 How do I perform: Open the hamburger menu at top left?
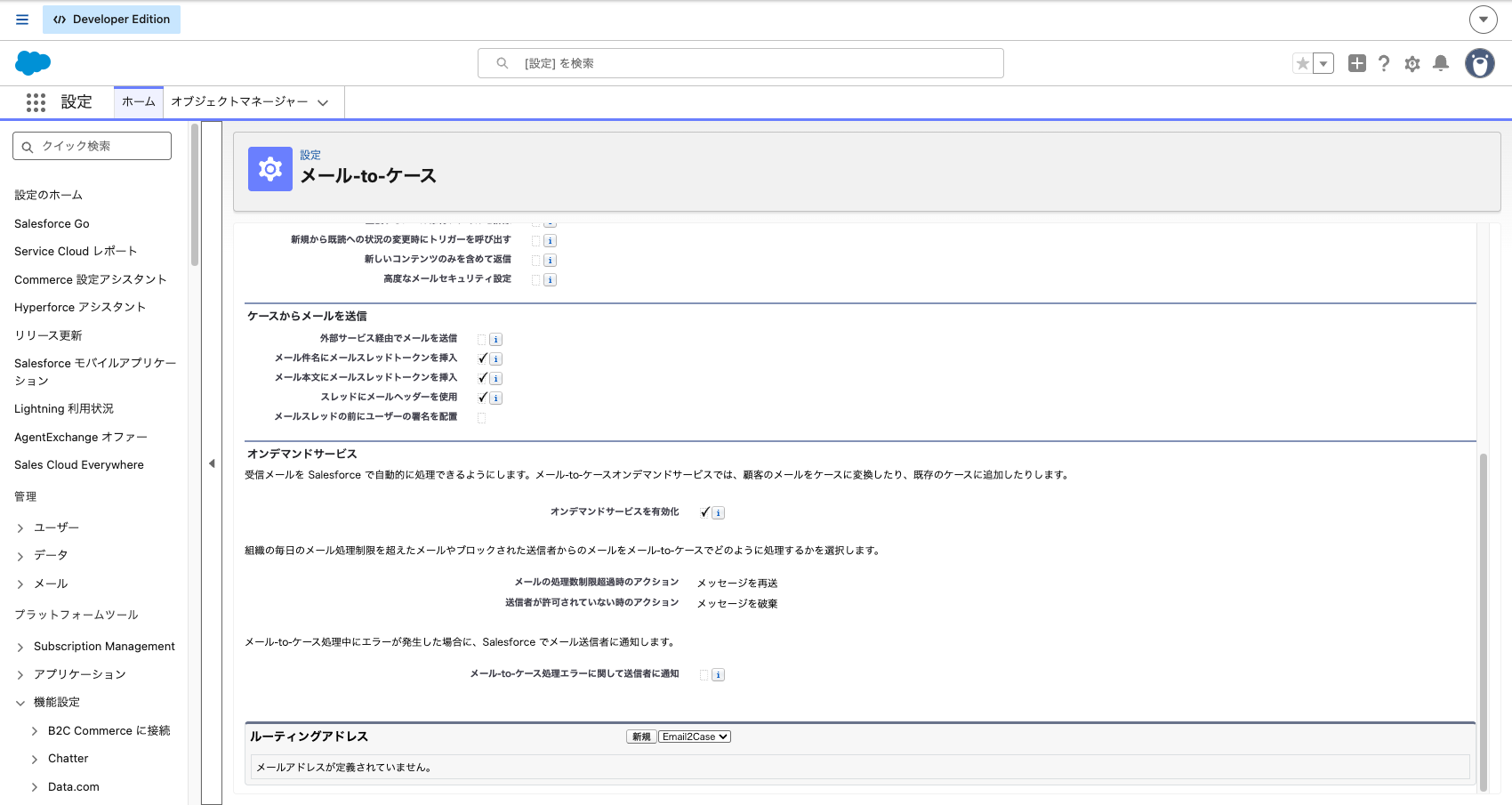pos(22,20)
